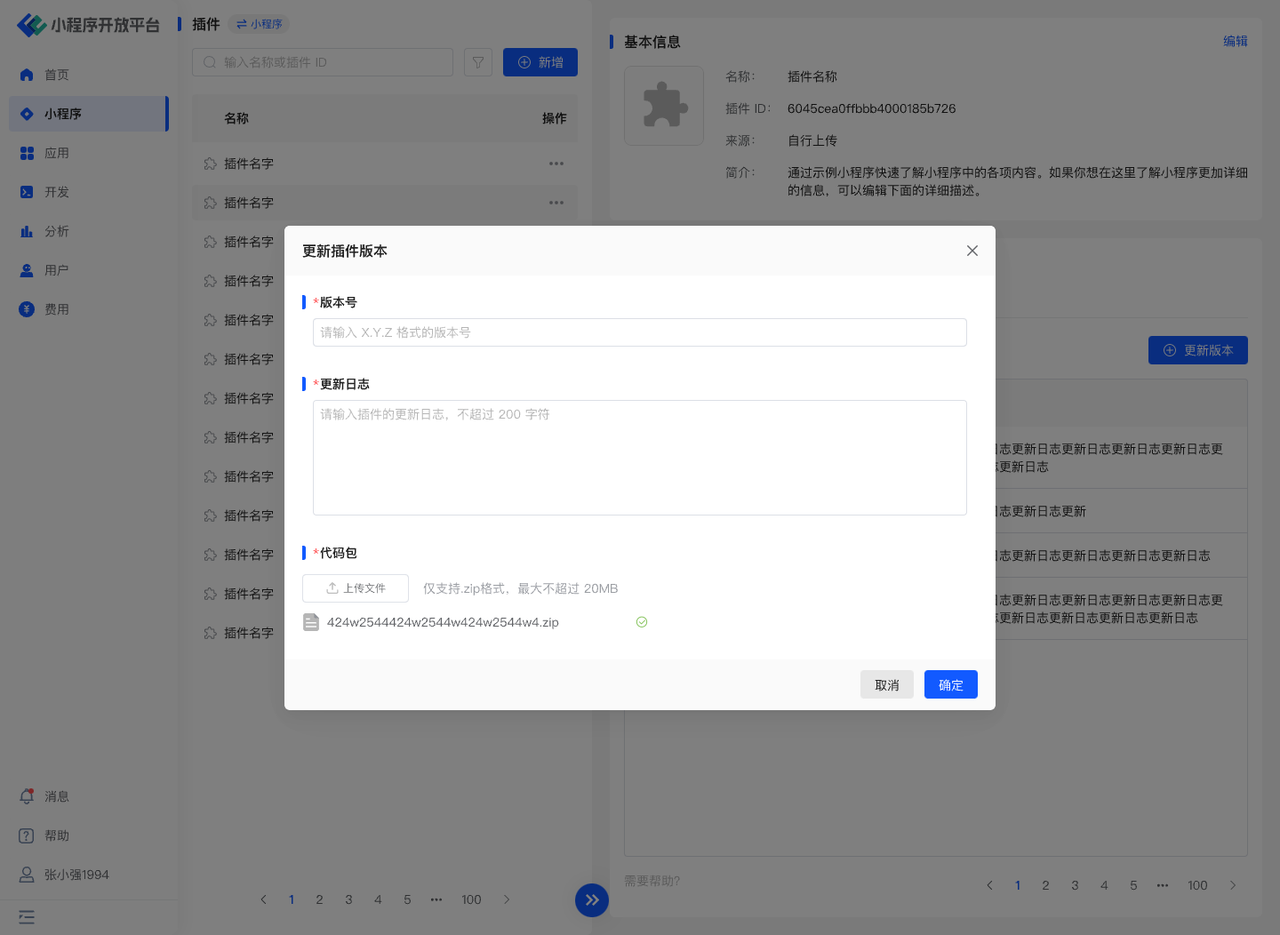Click the 上传文件 upload button
Viewport: 1280px width, 935px height.
[x=356, y=588]
